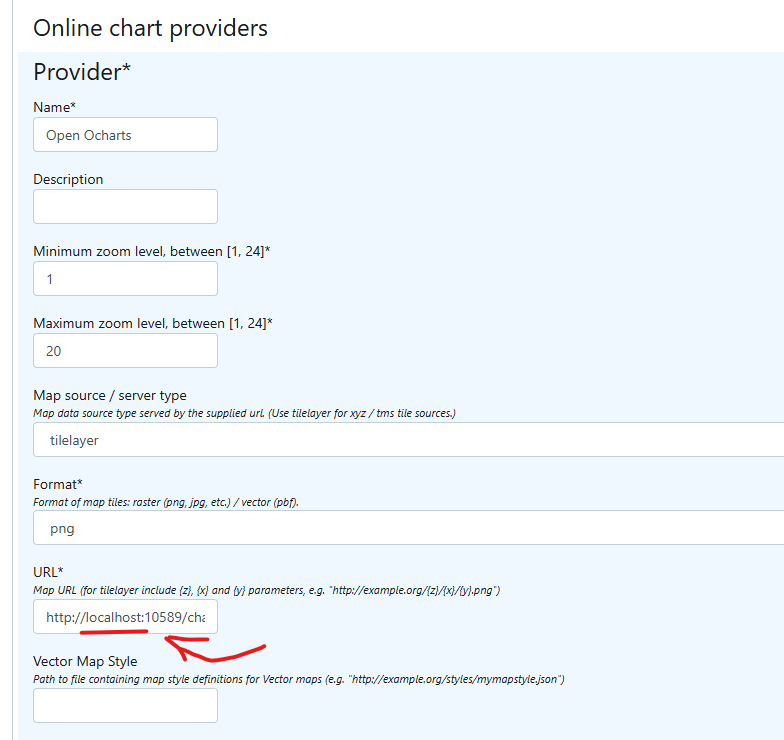The height and width of the screenshot is (740, 784).
Task: Click the Map URL help text line
Action: tap(266, 590)
